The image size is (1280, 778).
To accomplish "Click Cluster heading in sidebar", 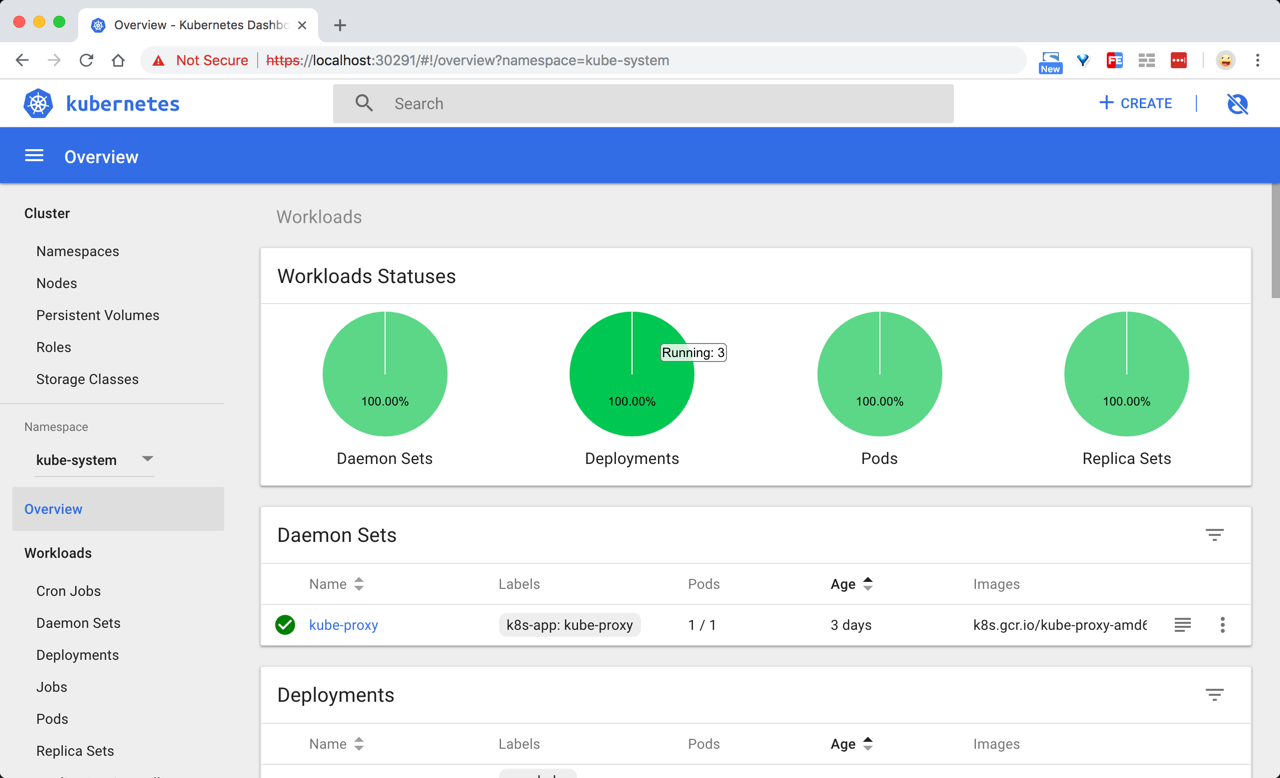I will tap(47, 213).
